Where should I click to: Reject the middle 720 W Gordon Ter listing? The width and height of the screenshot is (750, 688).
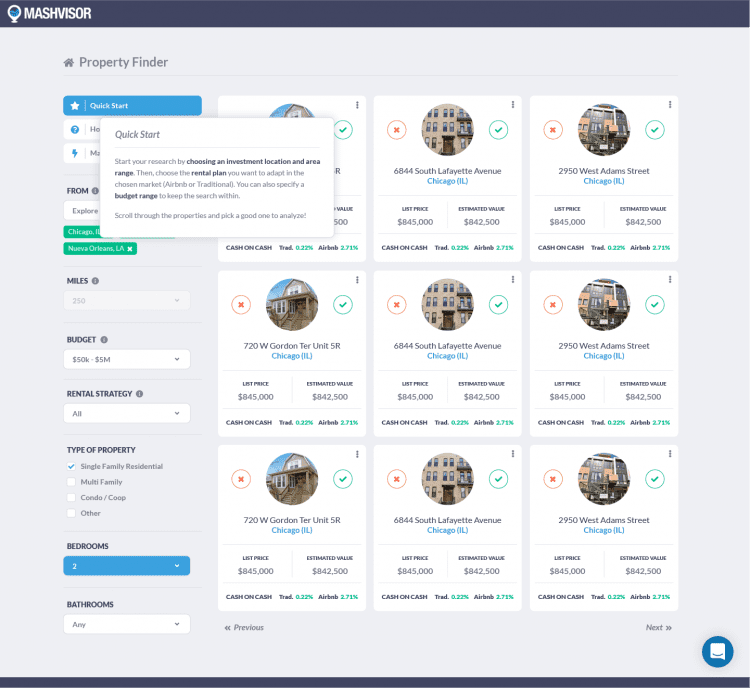click(241, 305)
